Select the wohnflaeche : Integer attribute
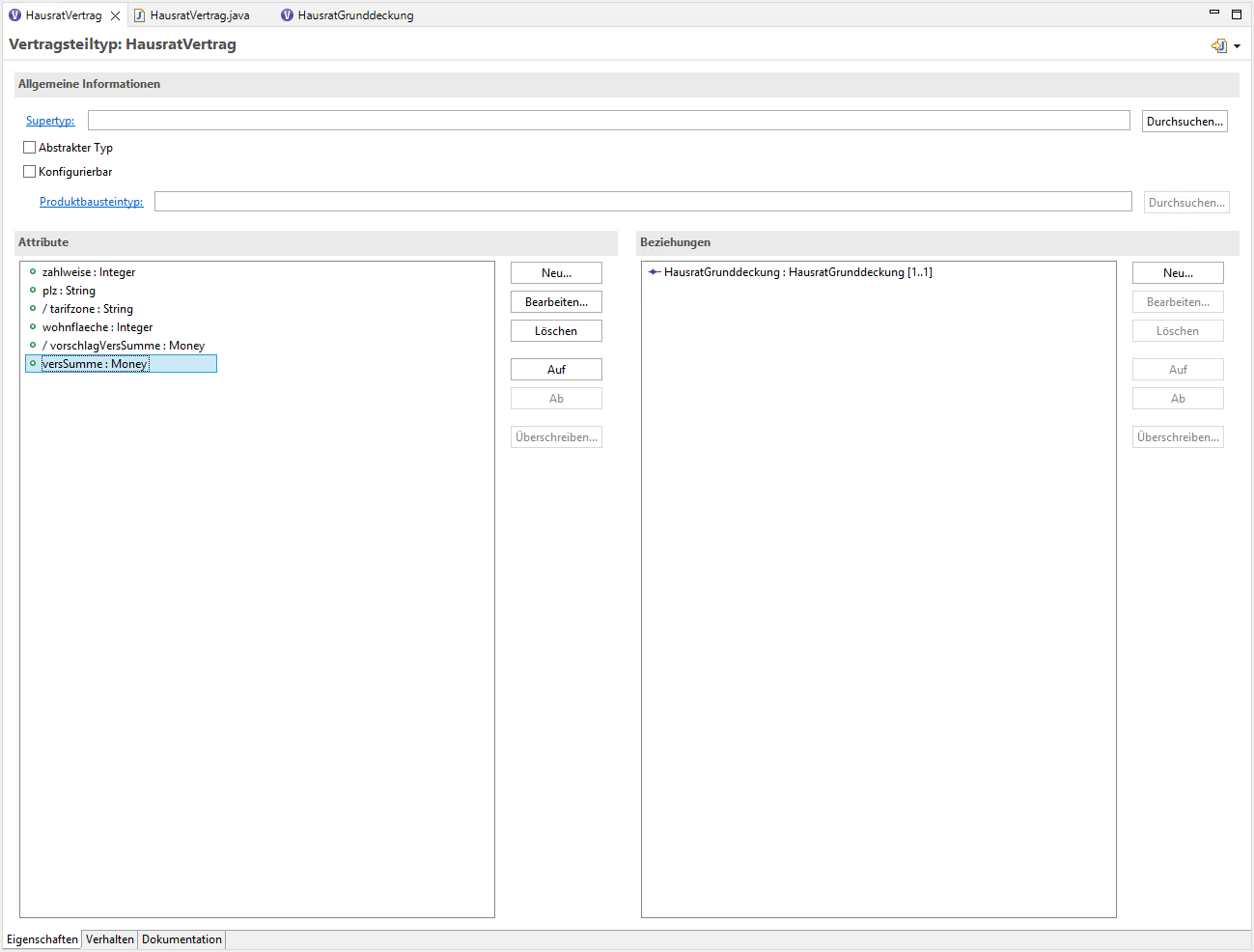This screenshot has height=952, width=1254. tap(98, 327)
